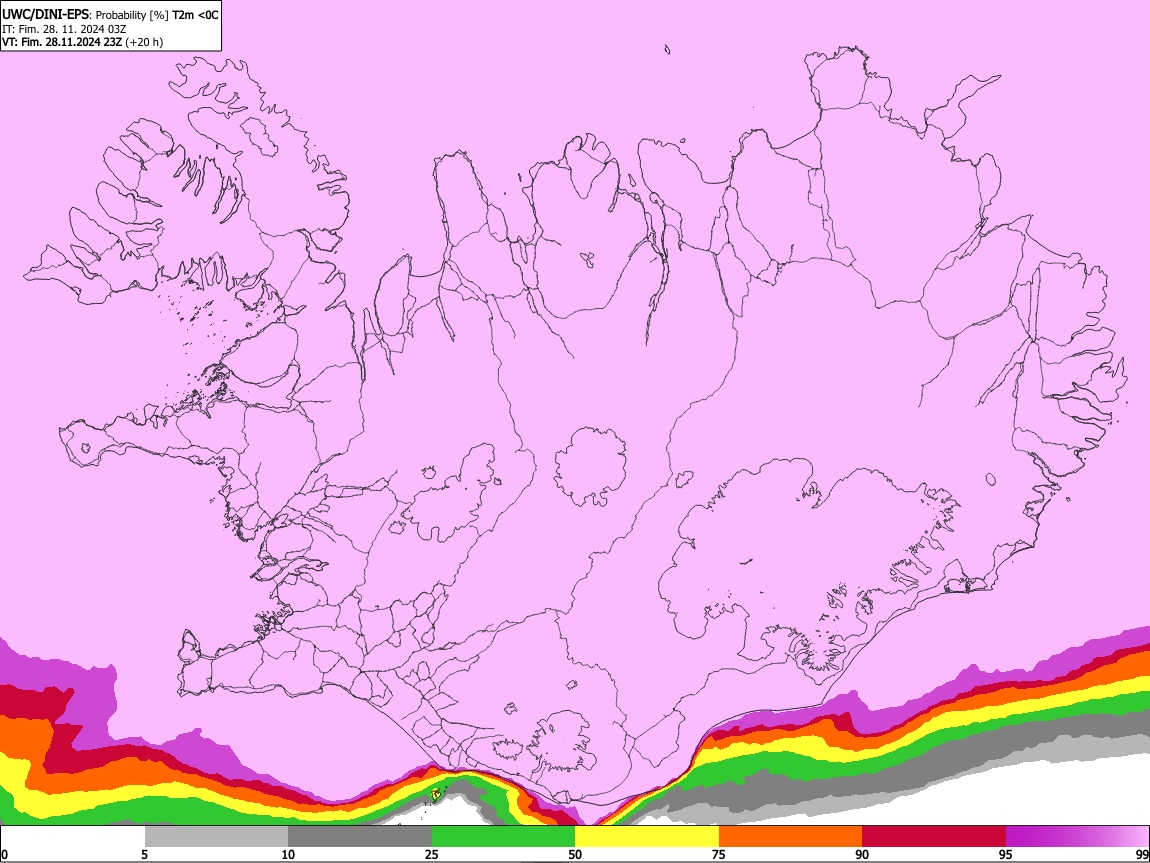Click the yellow 50-75 legend band

point(647,836)
